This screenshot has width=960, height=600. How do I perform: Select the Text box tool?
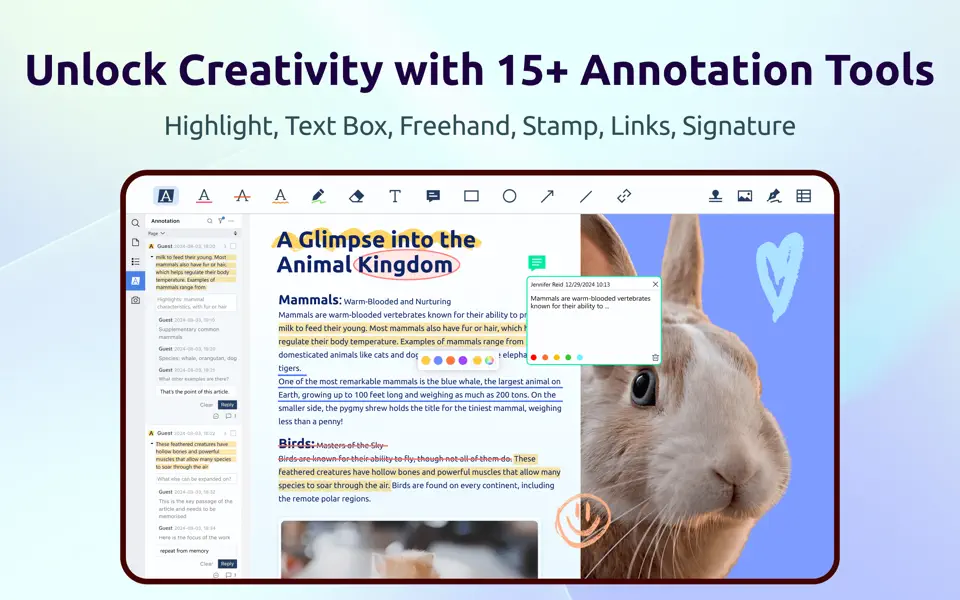[395, 196]
